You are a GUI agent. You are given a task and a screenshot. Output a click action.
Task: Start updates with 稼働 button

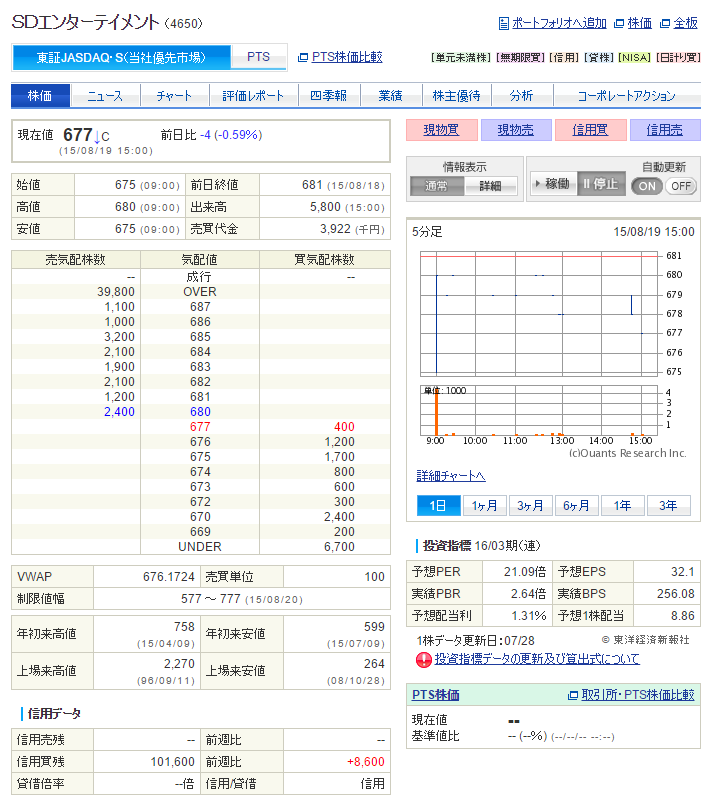click(x=554, y=183)
